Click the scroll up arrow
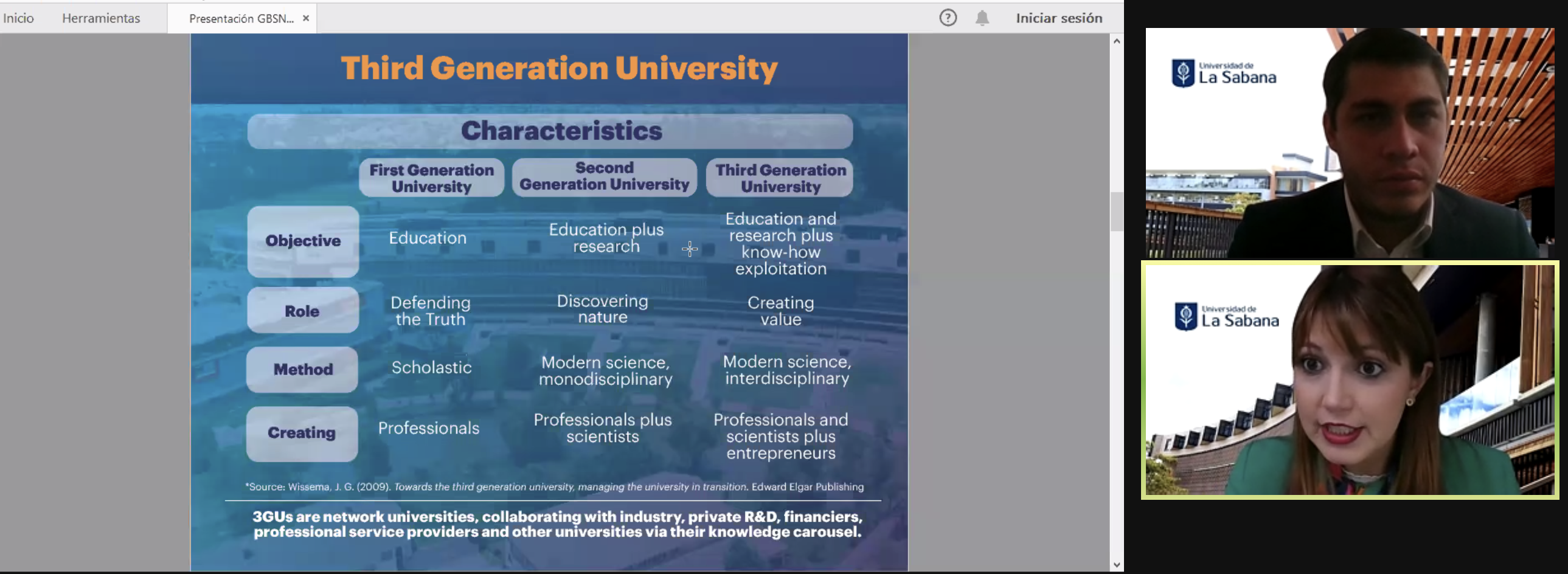The height and width of the screenshot is (574, 1568). 1116,41
